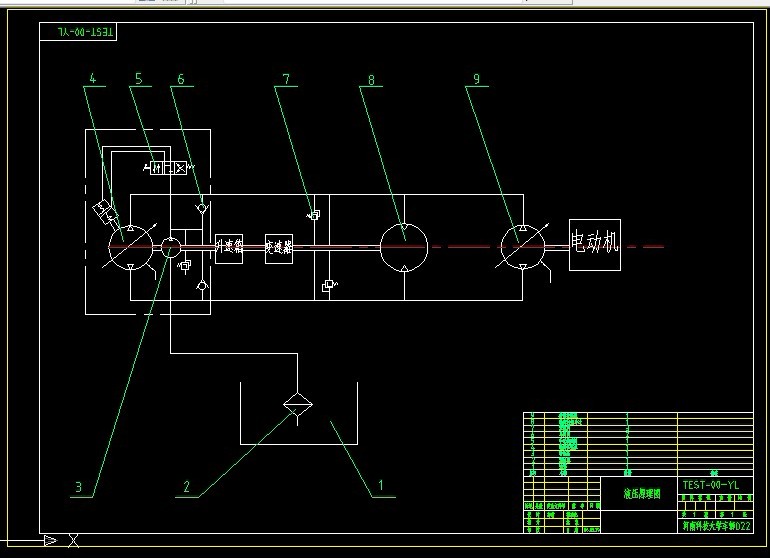Select callout number 7

[x=286, y=79]
